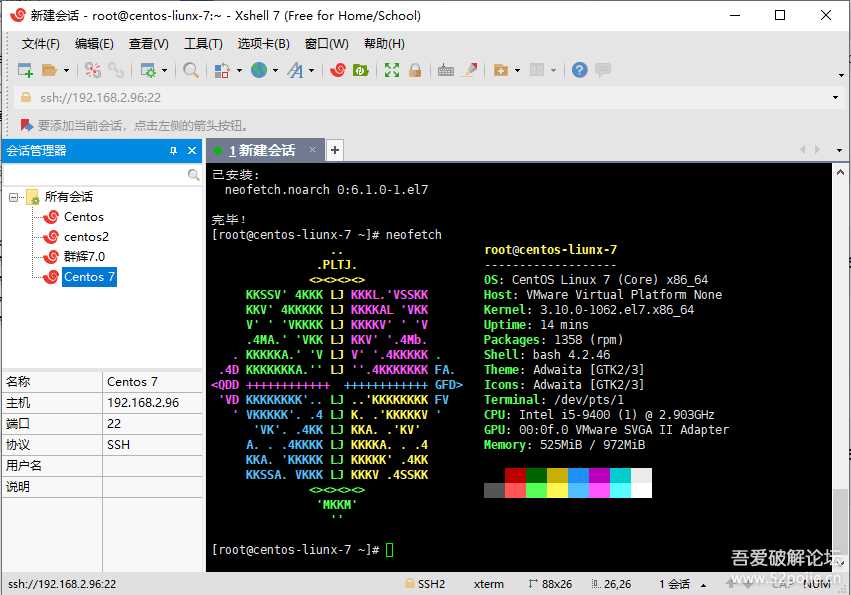Click the red disconnect icon in toolbar
The image size is (851, 595).
(93, 70)
